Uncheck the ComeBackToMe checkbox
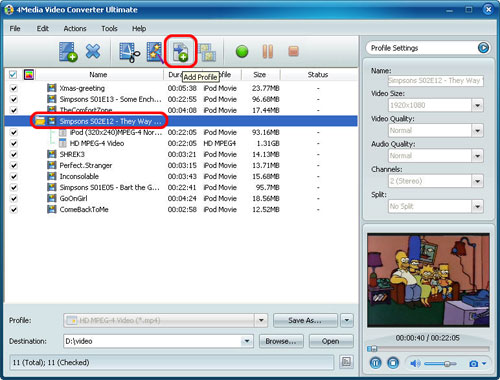The image size is (500, 380). point(14,209)
